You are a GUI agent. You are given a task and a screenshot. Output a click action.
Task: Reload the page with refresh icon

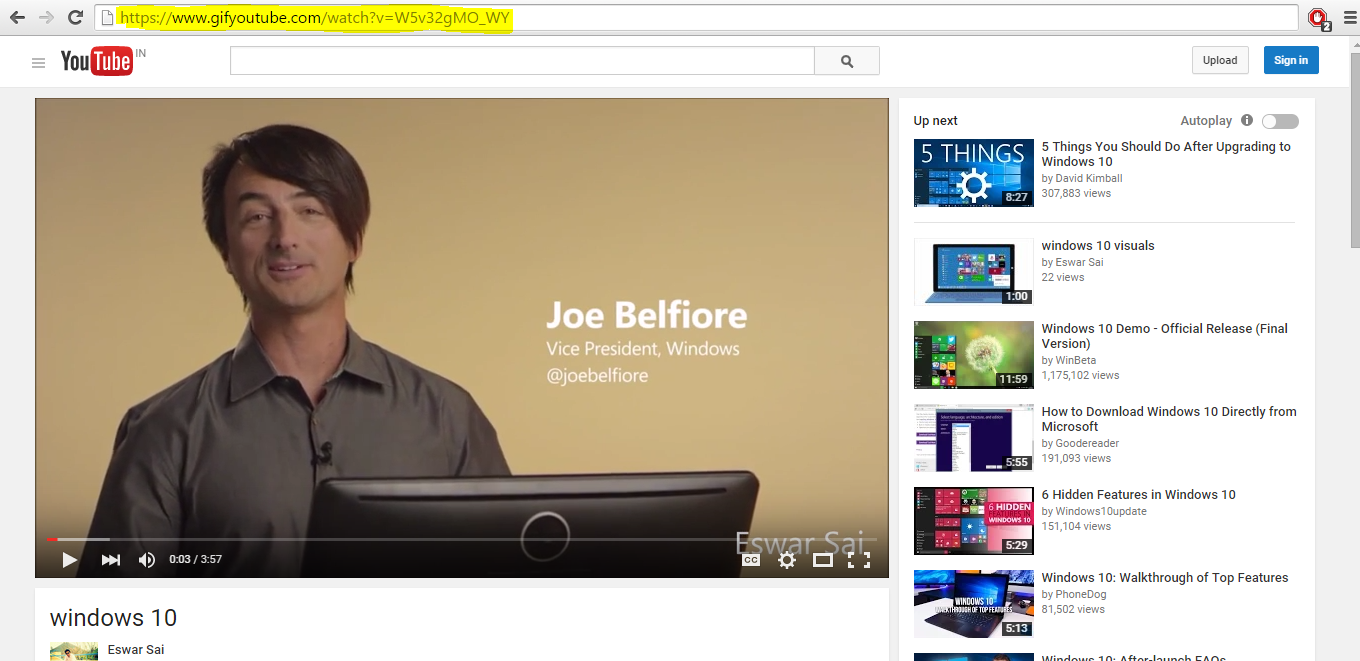pyautogui.click(x=75, y=17)
